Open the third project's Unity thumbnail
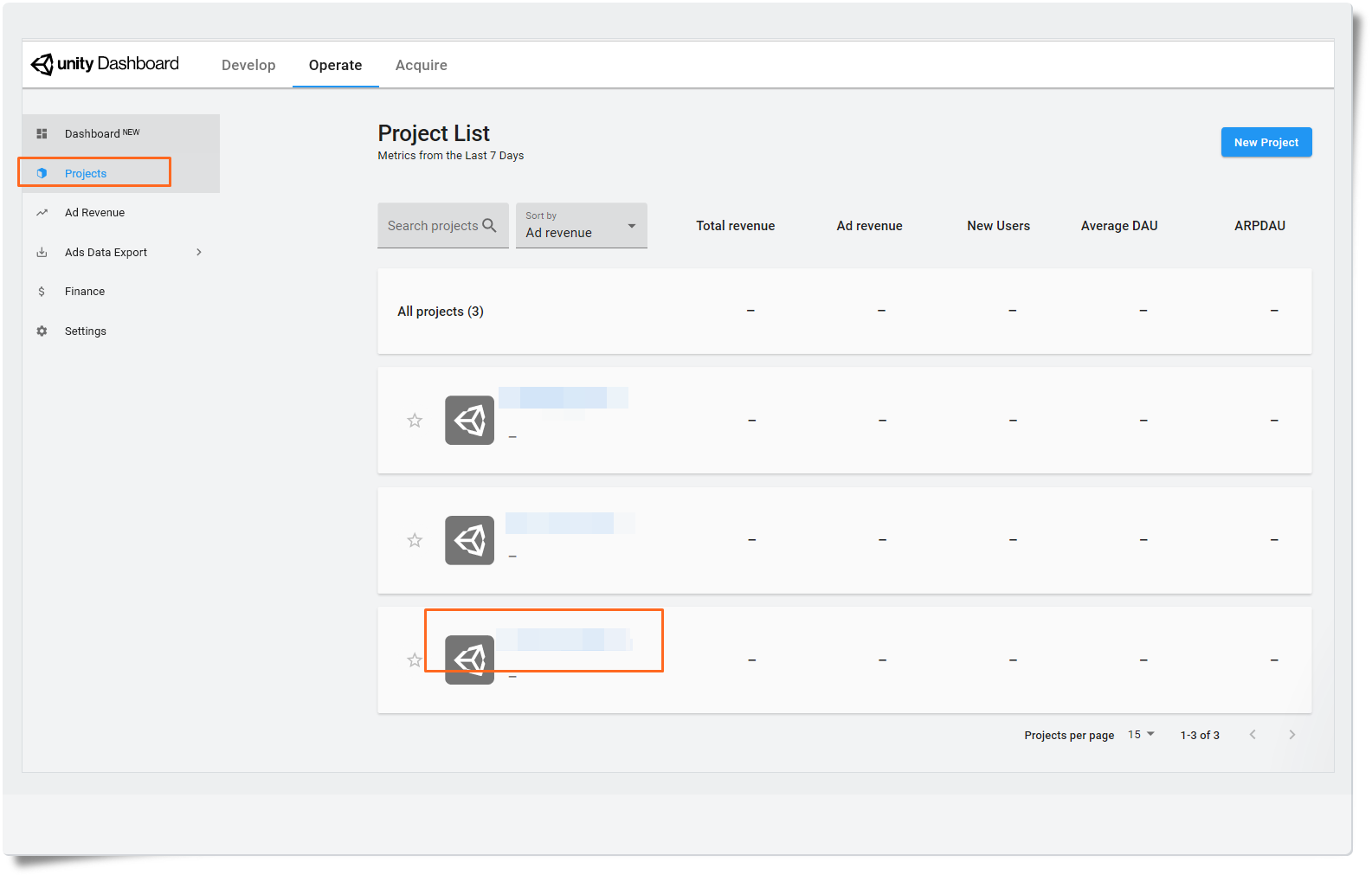 469,660
